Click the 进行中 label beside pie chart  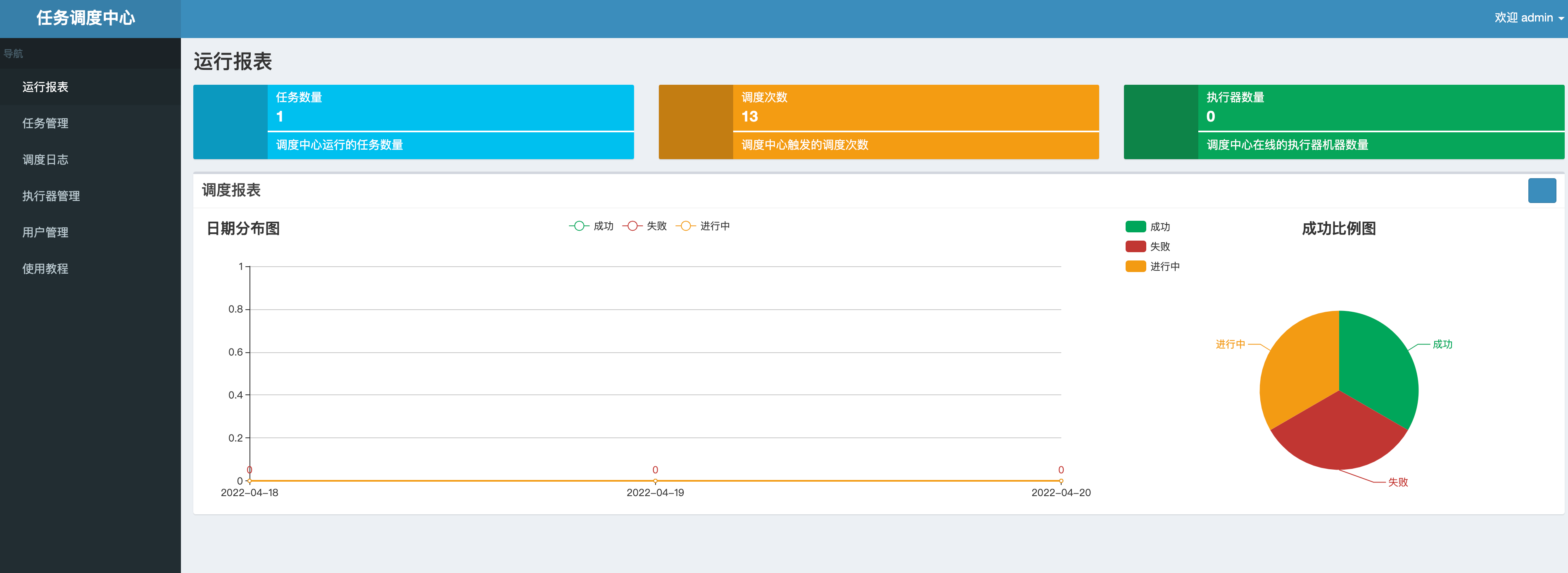coord(1230,344)
